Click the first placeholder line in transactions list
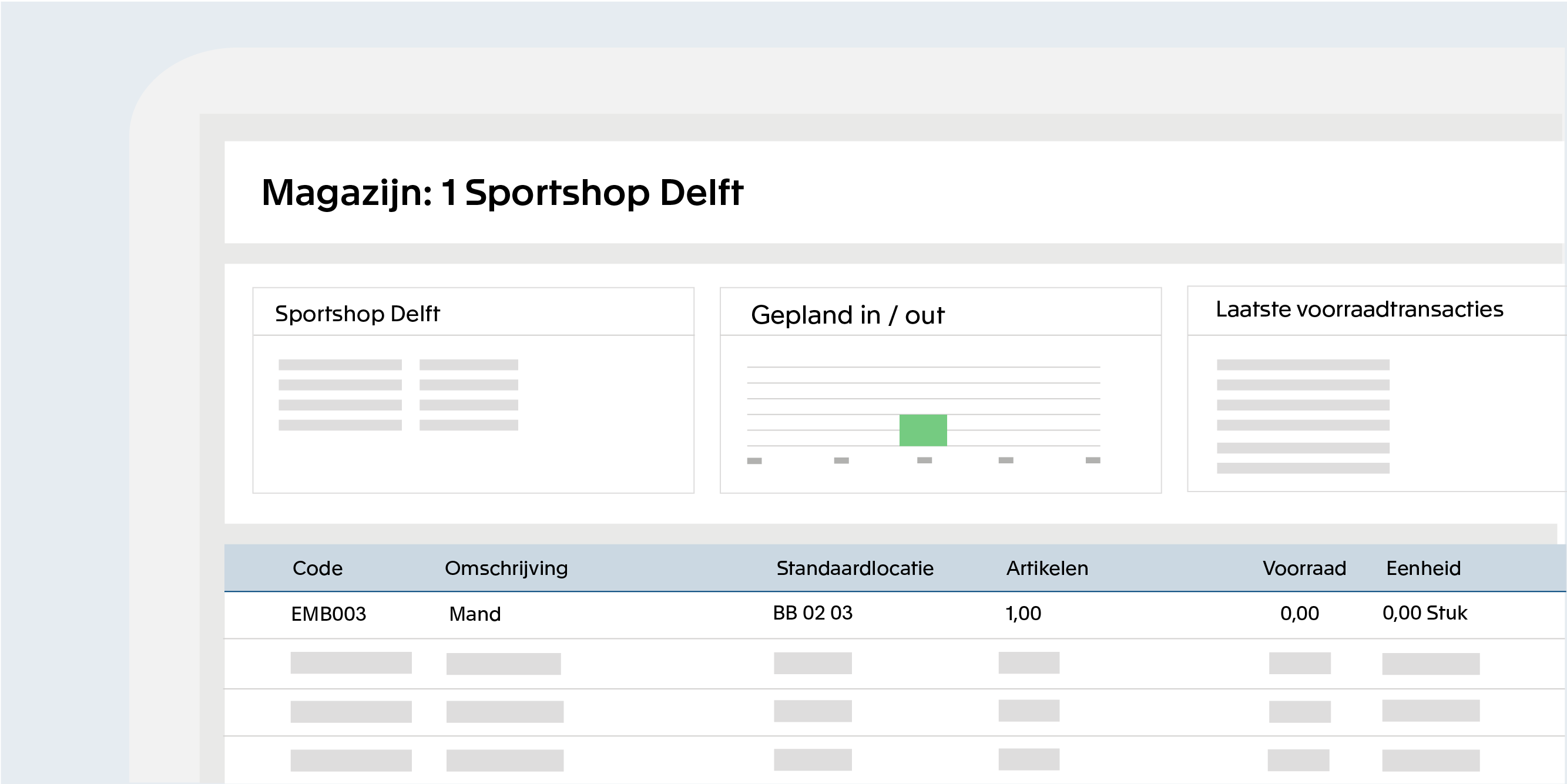Screen dimensions: 1567x784 tap(1303, 365)
